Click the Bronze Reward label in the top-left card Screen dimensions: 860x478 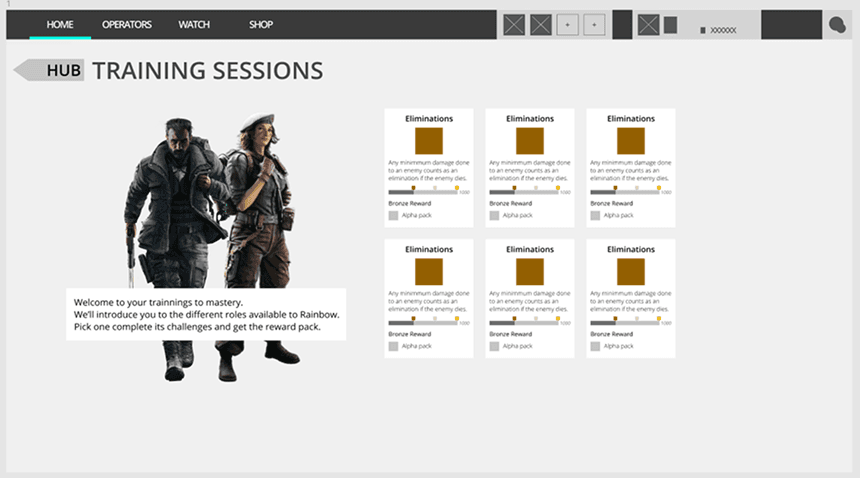coord(410,203)
